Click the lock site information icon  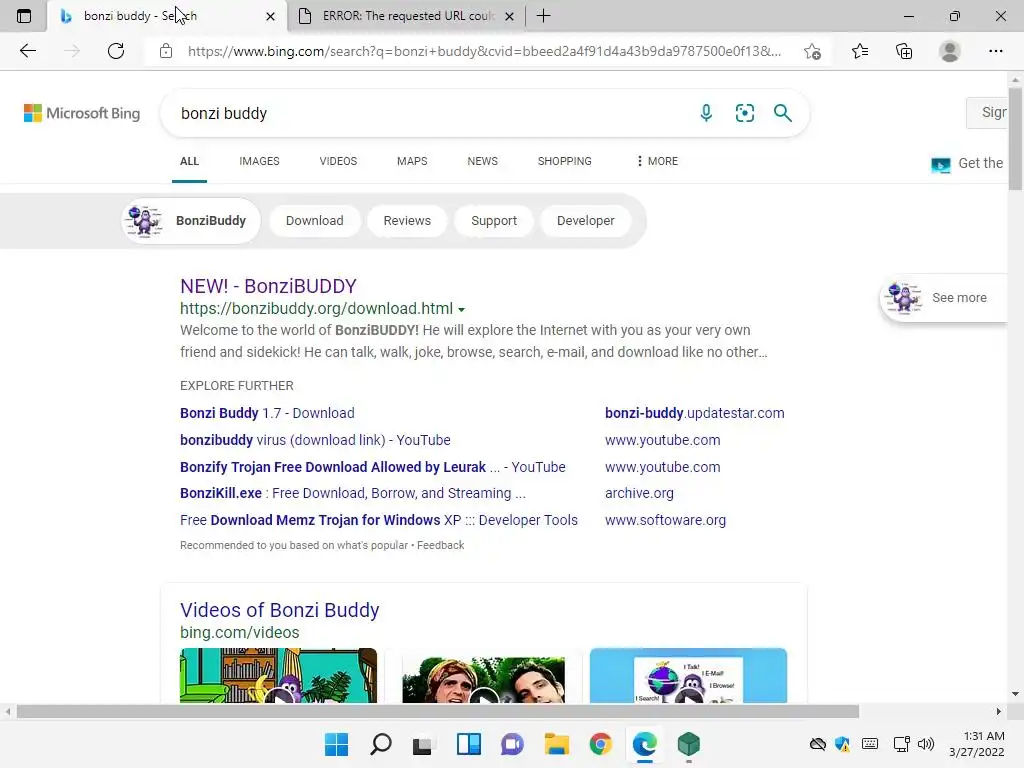point(166,51)
